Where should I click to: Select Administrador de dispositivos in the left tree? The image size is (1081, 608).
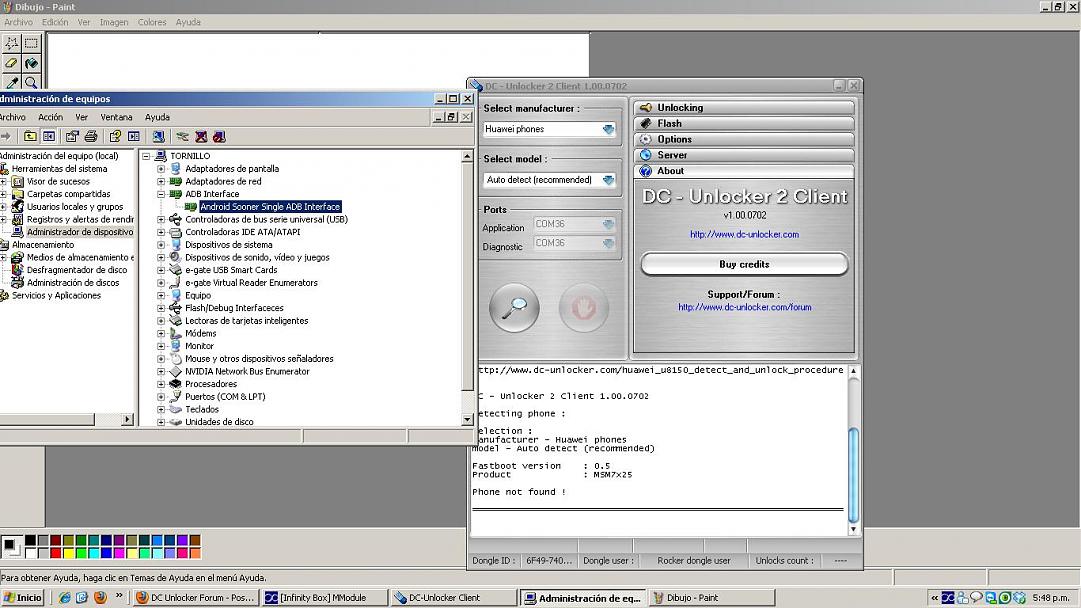[79, 232]
